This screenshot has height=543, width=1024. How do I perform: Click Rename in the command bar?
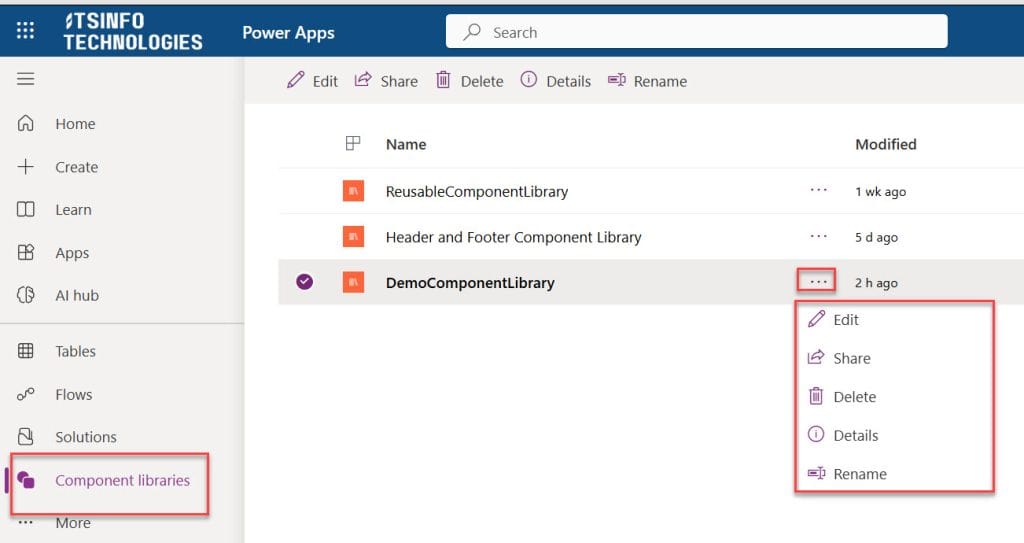pyautogui.click(x=647, y=80)
